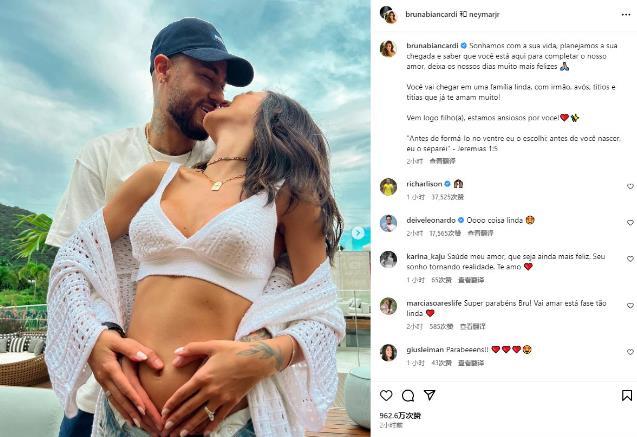Open deiveleonardo username link
Viewport: 637px width, 437px height.
click(431, 220)
